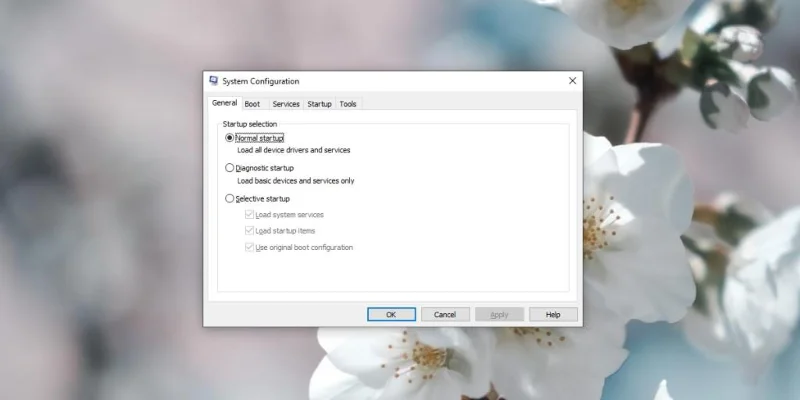Toggle the Load system services checkbox

(249, 214)
